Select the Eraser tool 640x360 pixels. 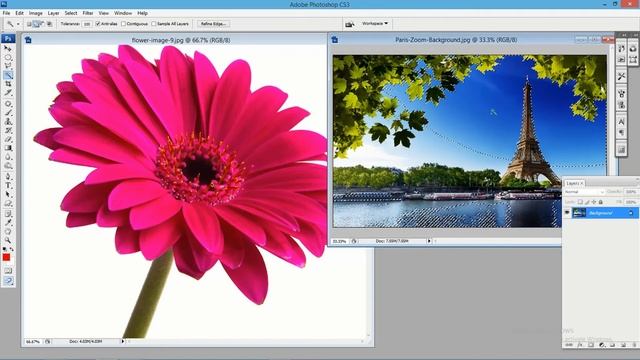coord(8,139)
